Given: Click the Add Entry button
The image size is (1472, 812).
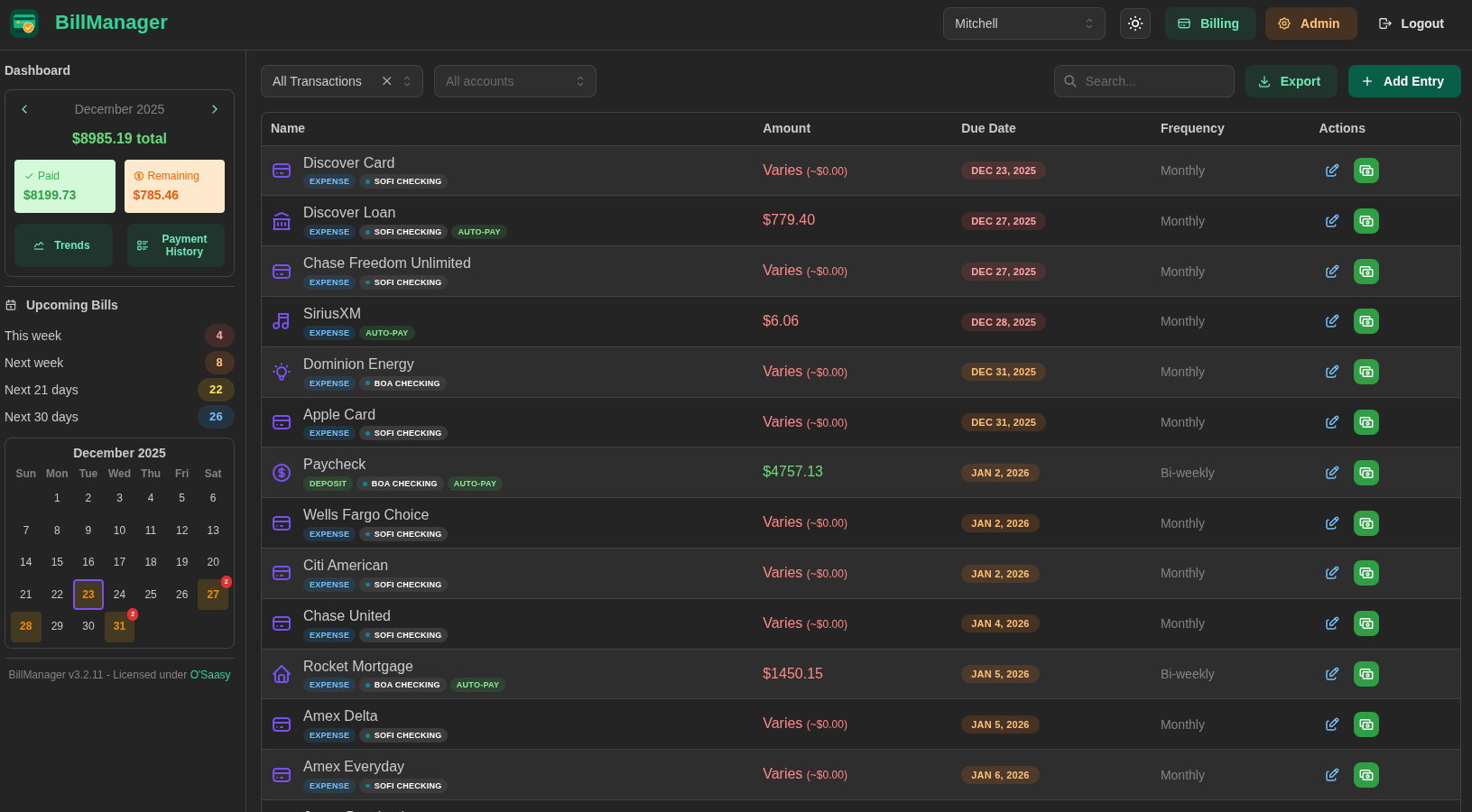Looking at the screenshot, I should tap(1403, 81).
